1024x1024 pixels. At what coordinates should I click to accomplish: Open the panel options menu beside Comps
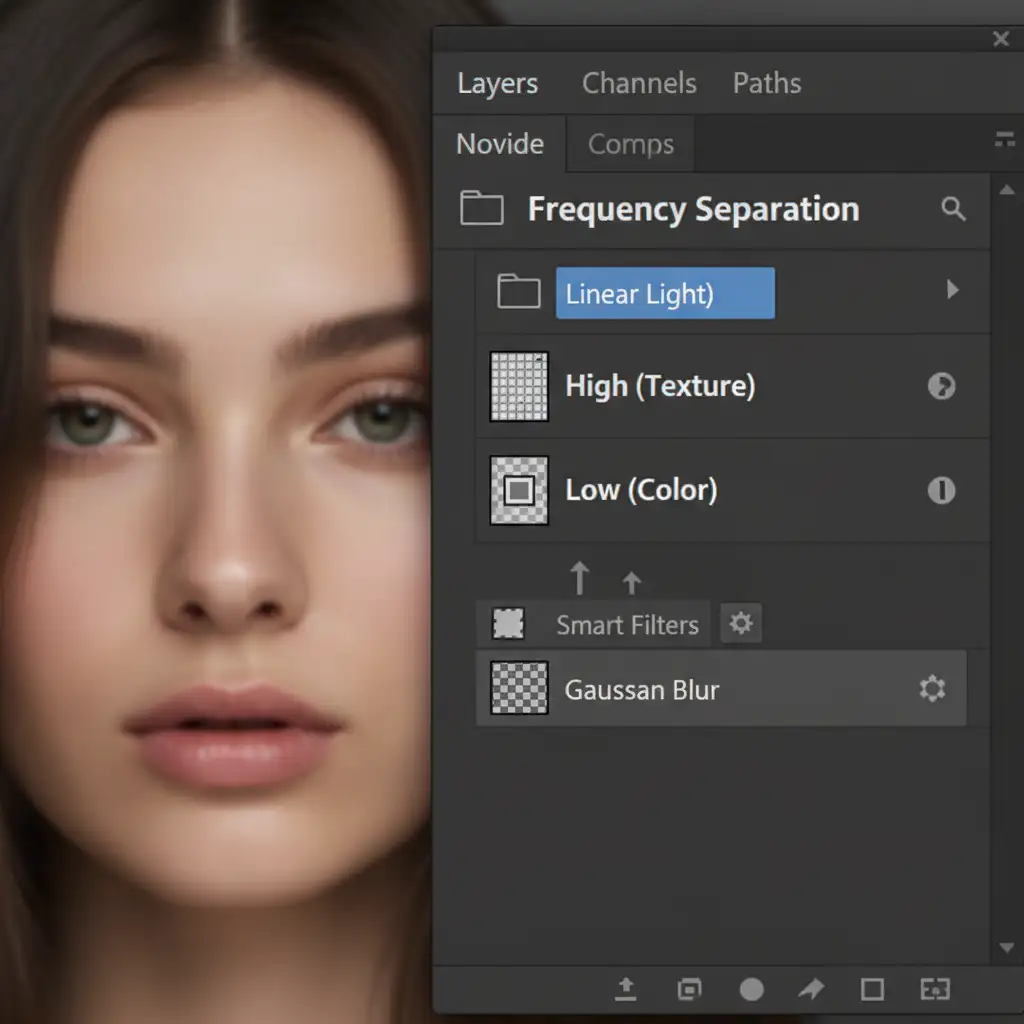coord(1004,141)
